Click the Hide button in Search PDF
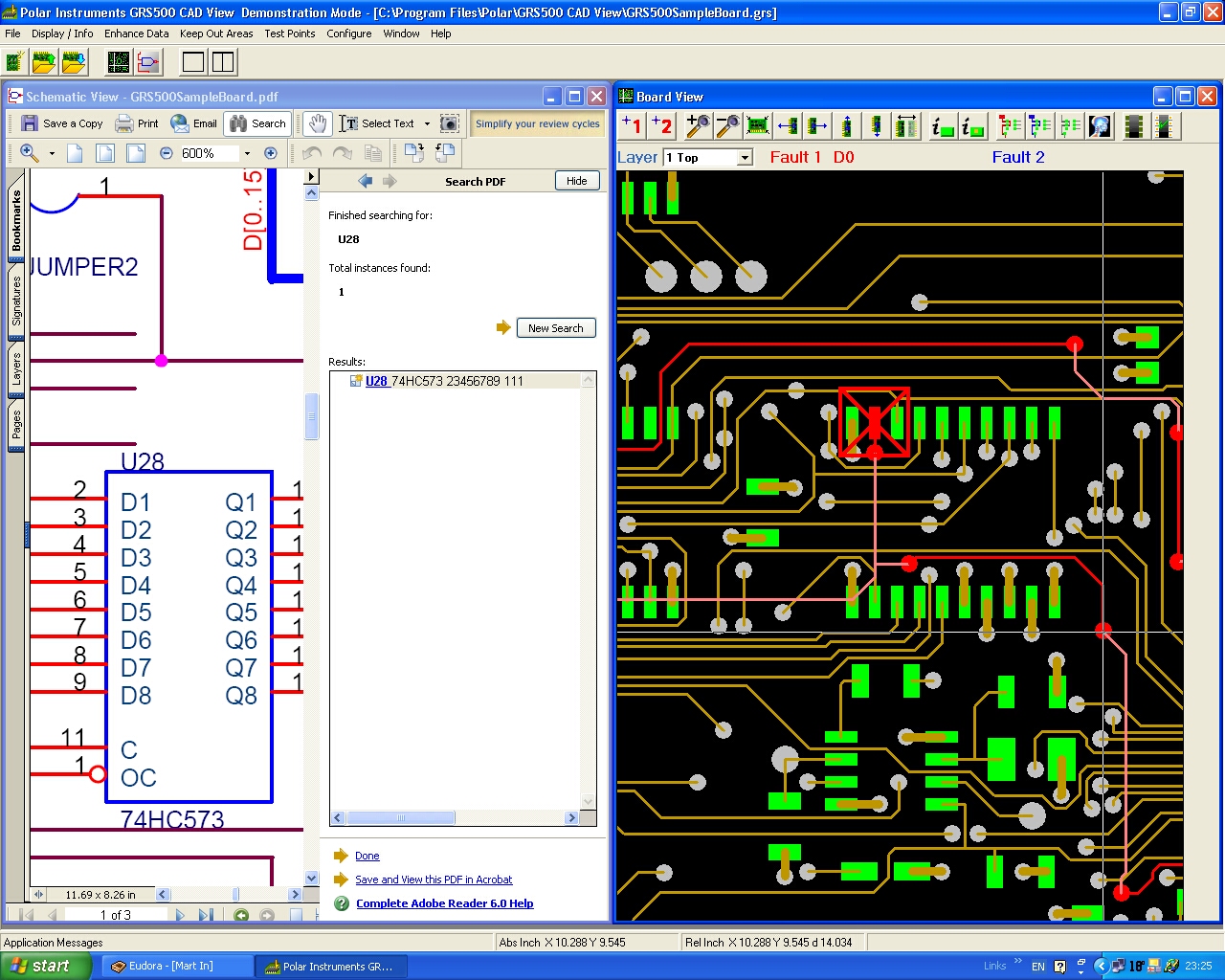The height and width of the screenshot is (980, 1225). 577,181
